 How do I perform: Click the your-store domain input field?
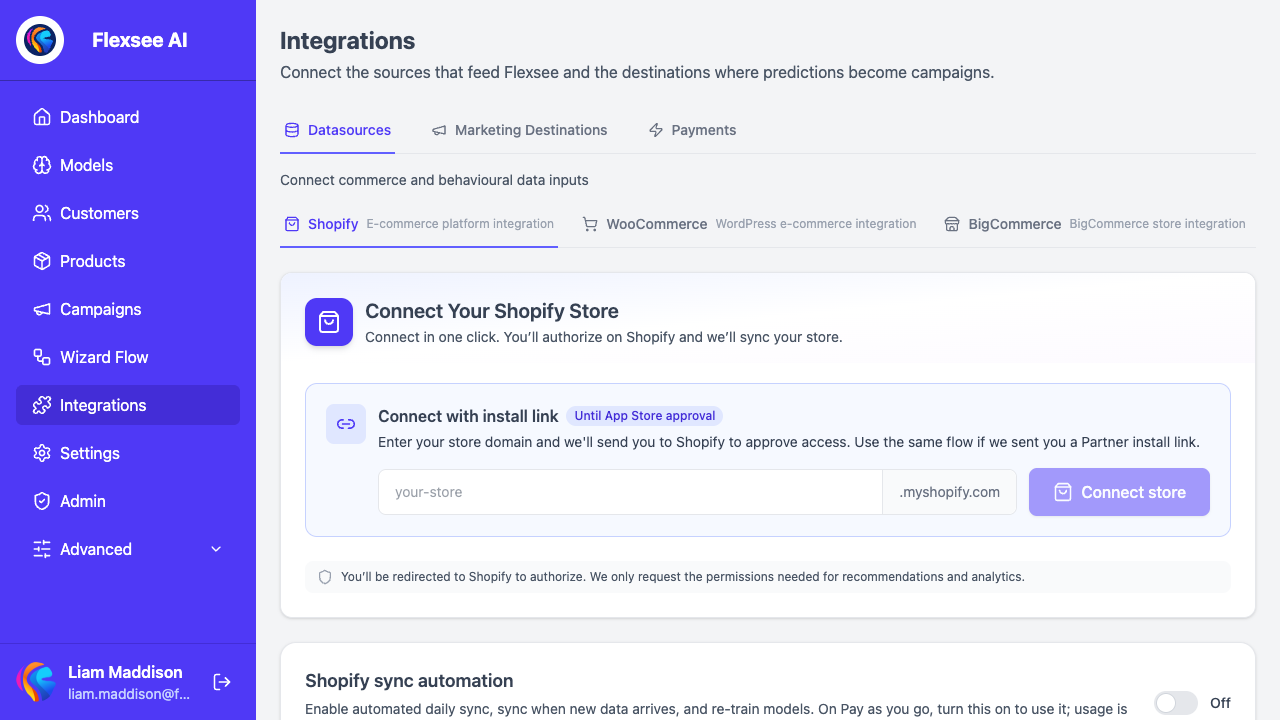630,492
